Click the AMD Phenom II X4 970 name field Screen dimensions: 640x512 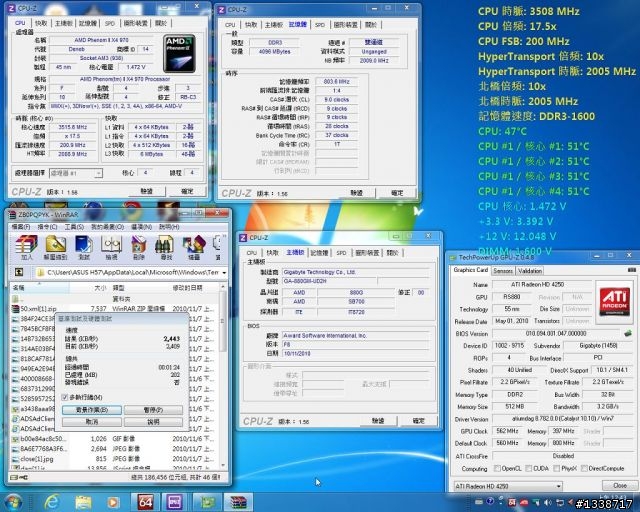click(101, 40)
